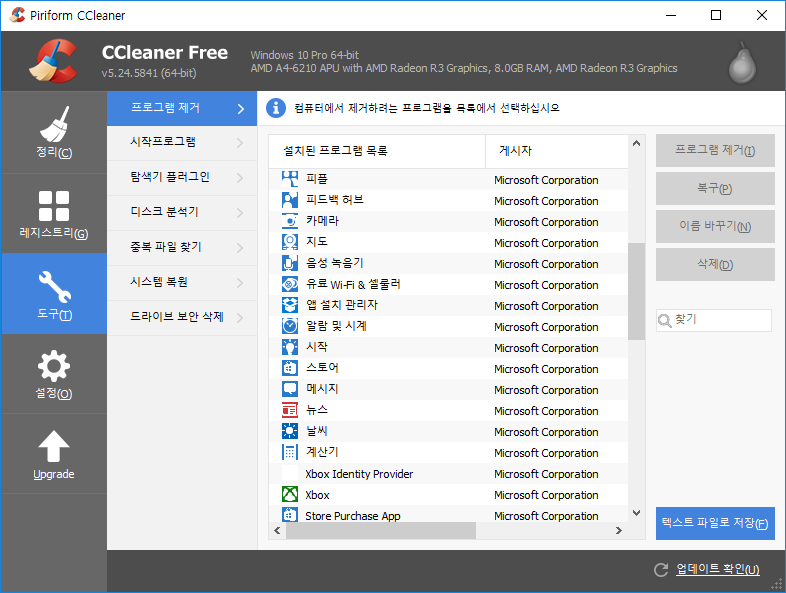Screen dimensions: 786x593
Task: Click chevron beside 시스템 복원
Action: pos(240,283)
